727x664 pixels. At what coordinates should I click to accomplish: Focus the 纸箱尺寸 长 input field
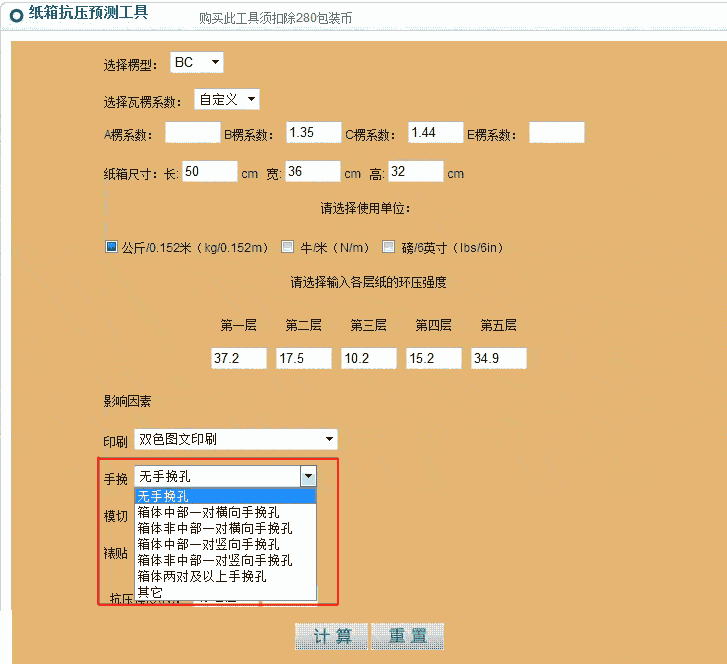[x=210, y=172]
